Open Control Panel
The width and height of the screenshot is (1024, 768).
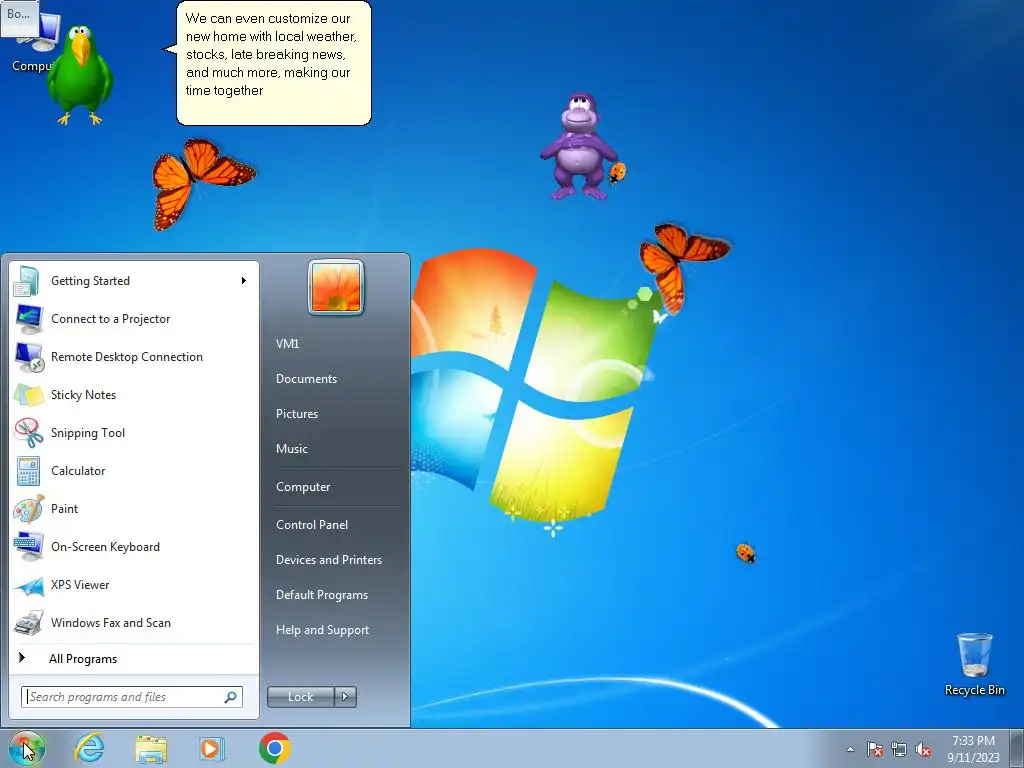tap(312, 525)
